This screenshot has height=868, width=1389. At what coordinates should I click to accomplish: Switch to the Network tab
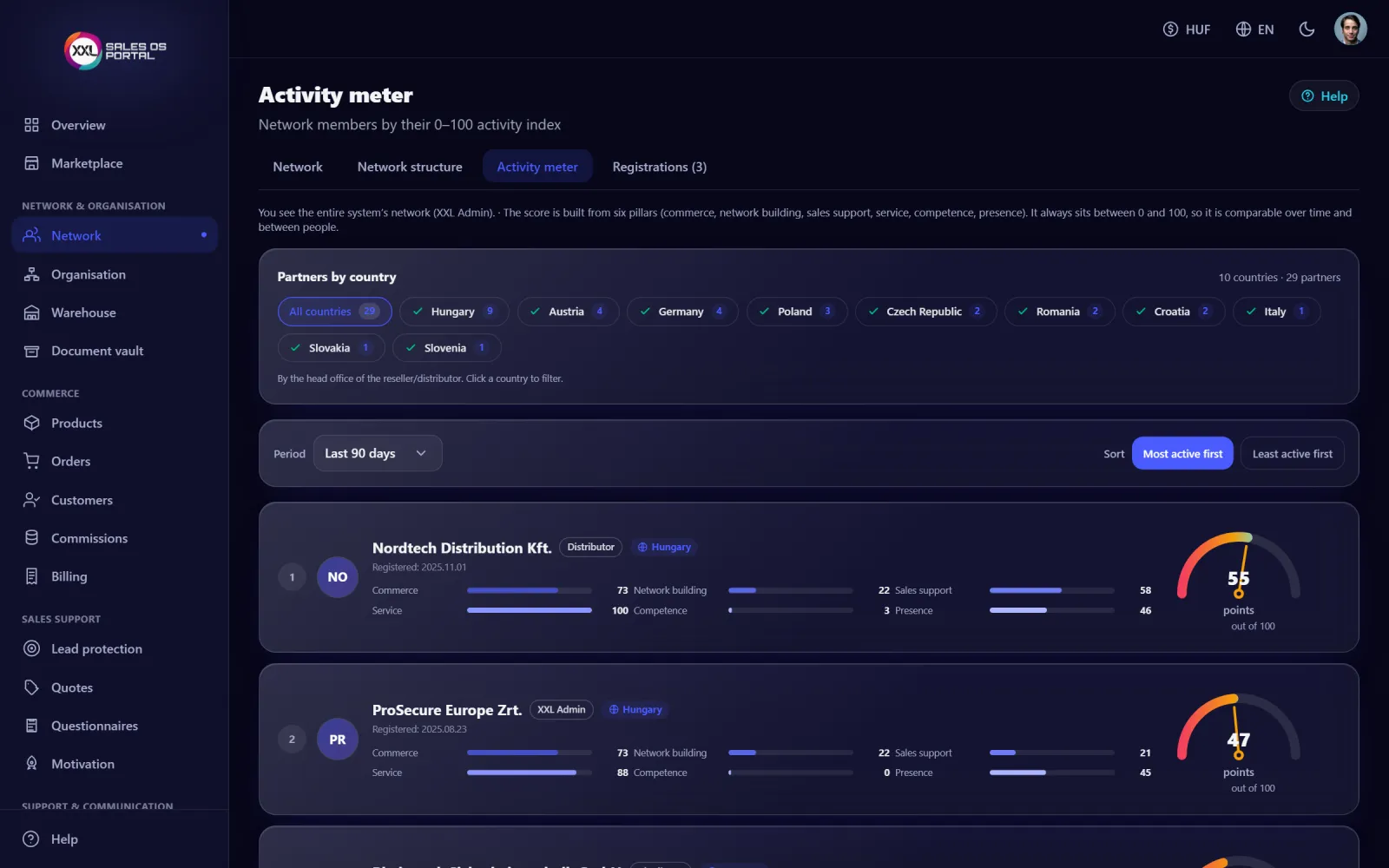(298, 167)
